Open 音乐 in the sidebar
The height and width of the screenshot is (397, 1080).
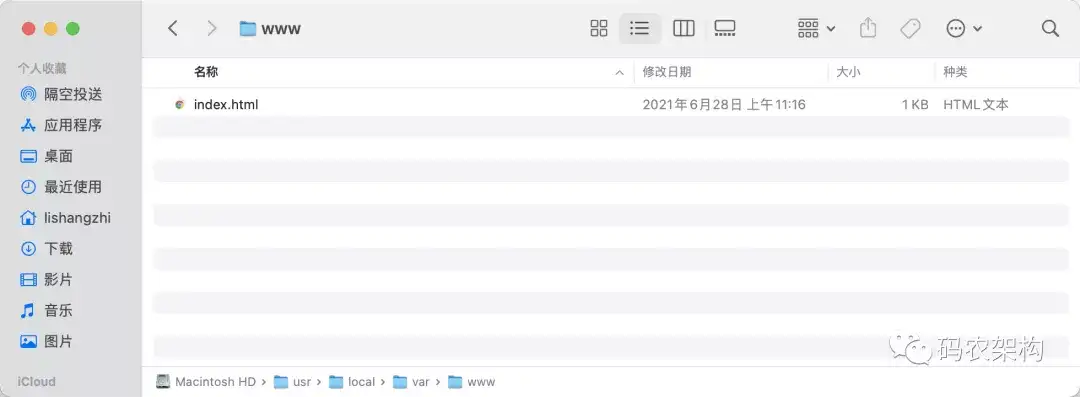click(59, 311)
